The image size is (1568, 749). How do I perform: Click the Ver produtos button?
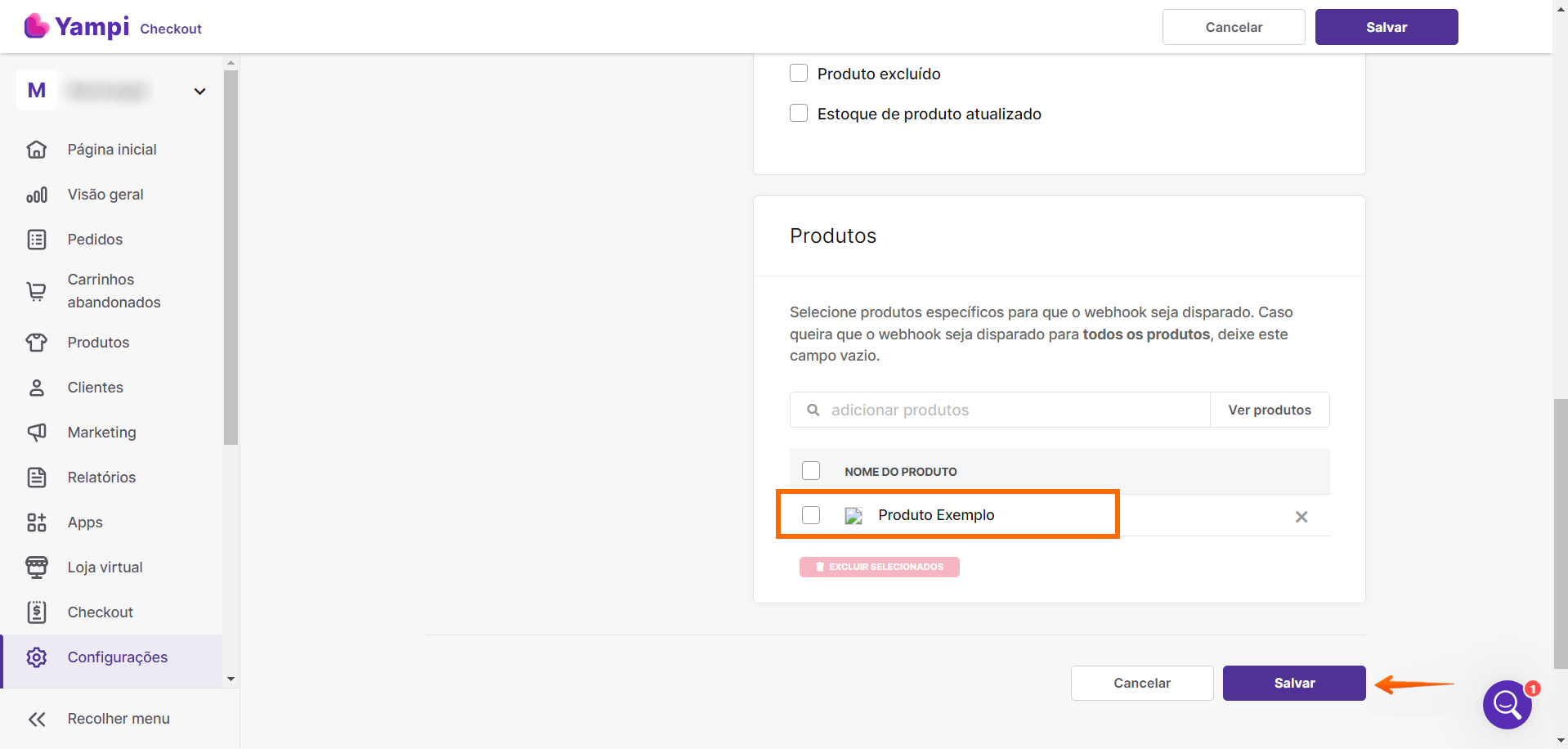[1269, 410]
